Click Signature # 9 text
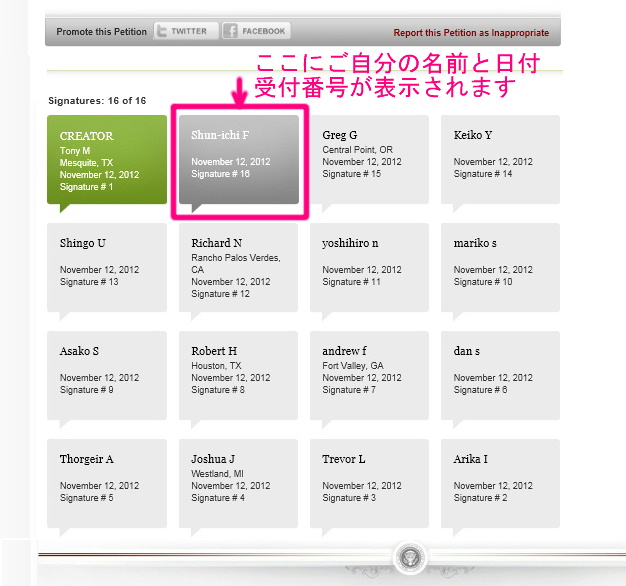The image size is (626, 586). pos(87,390)
